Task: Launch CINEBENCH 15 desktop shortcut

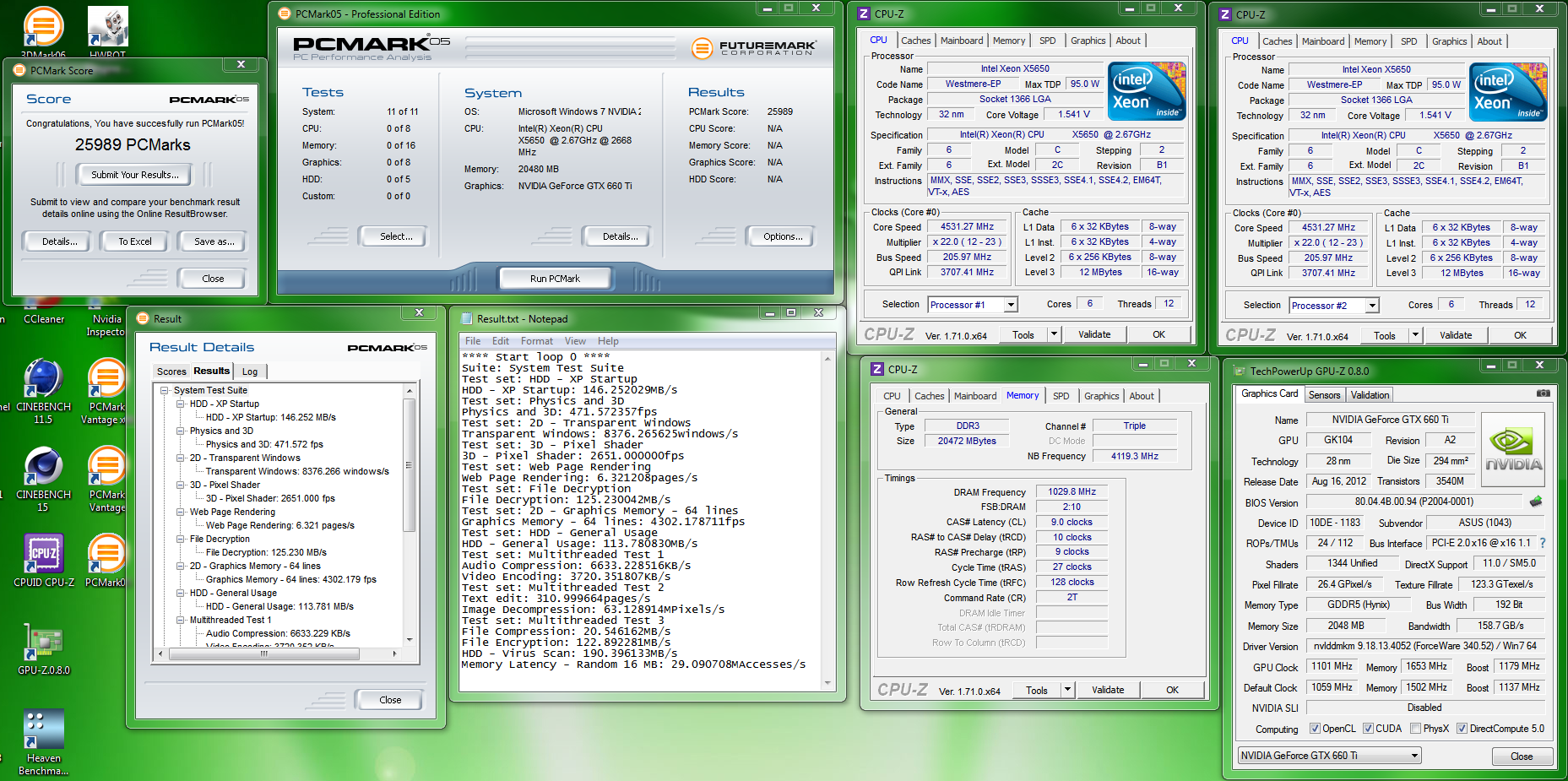Action: pos(43,479)
